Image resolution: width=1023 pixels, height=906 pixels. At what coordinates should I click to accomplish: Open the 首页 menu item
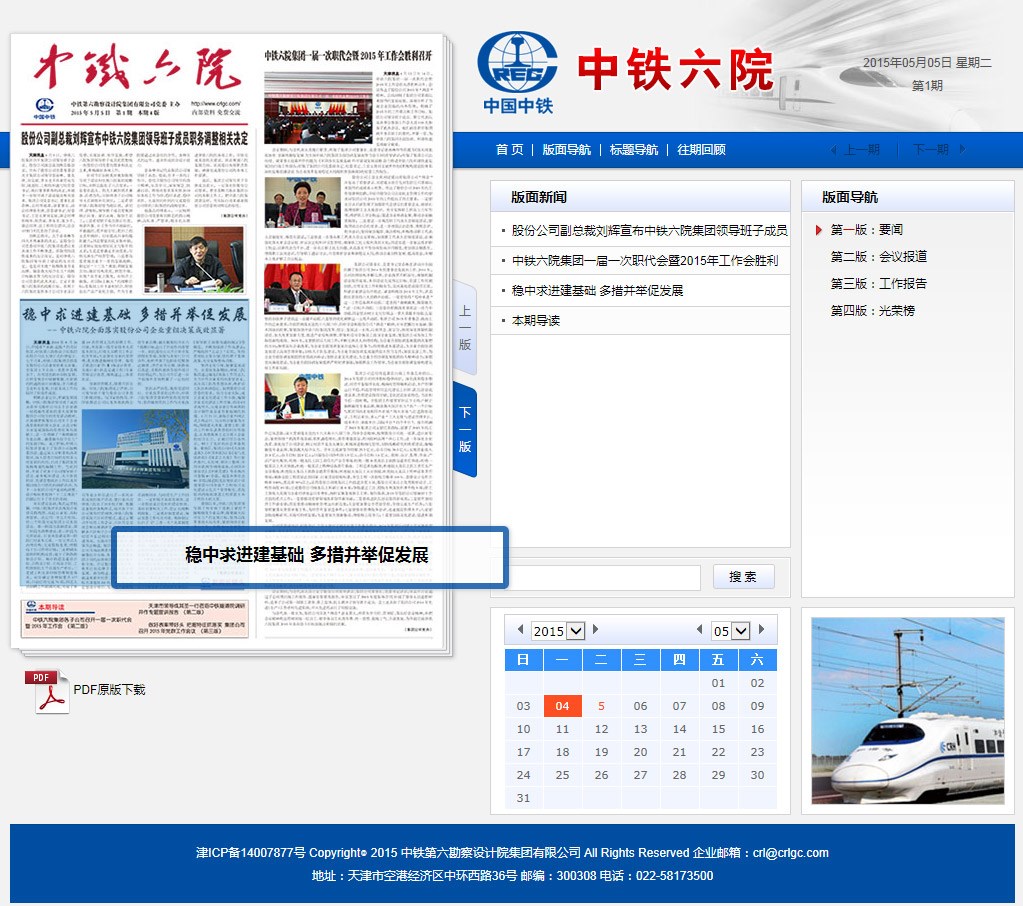pos(509,150)
